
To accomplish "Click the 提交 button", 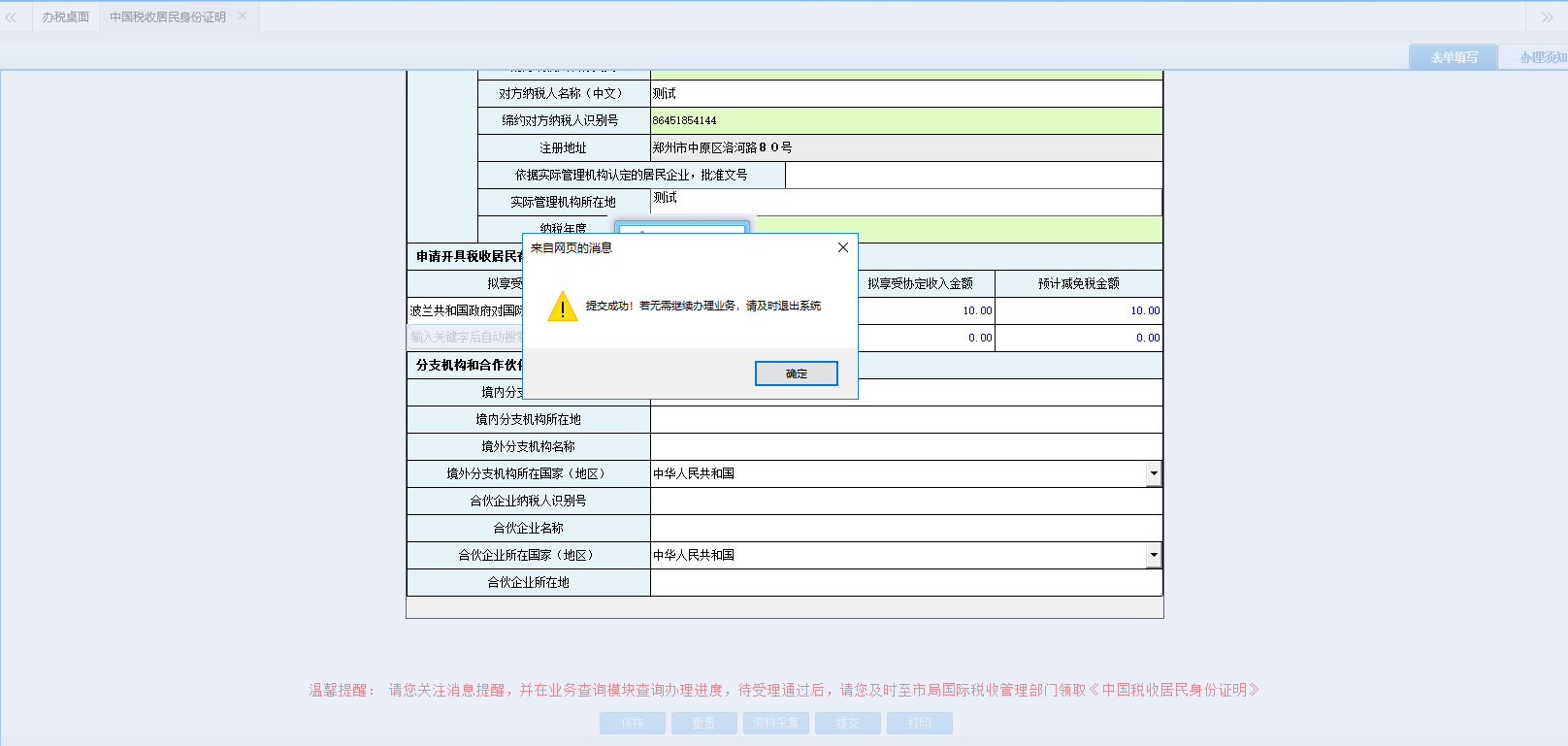I will tap(847, 723).
